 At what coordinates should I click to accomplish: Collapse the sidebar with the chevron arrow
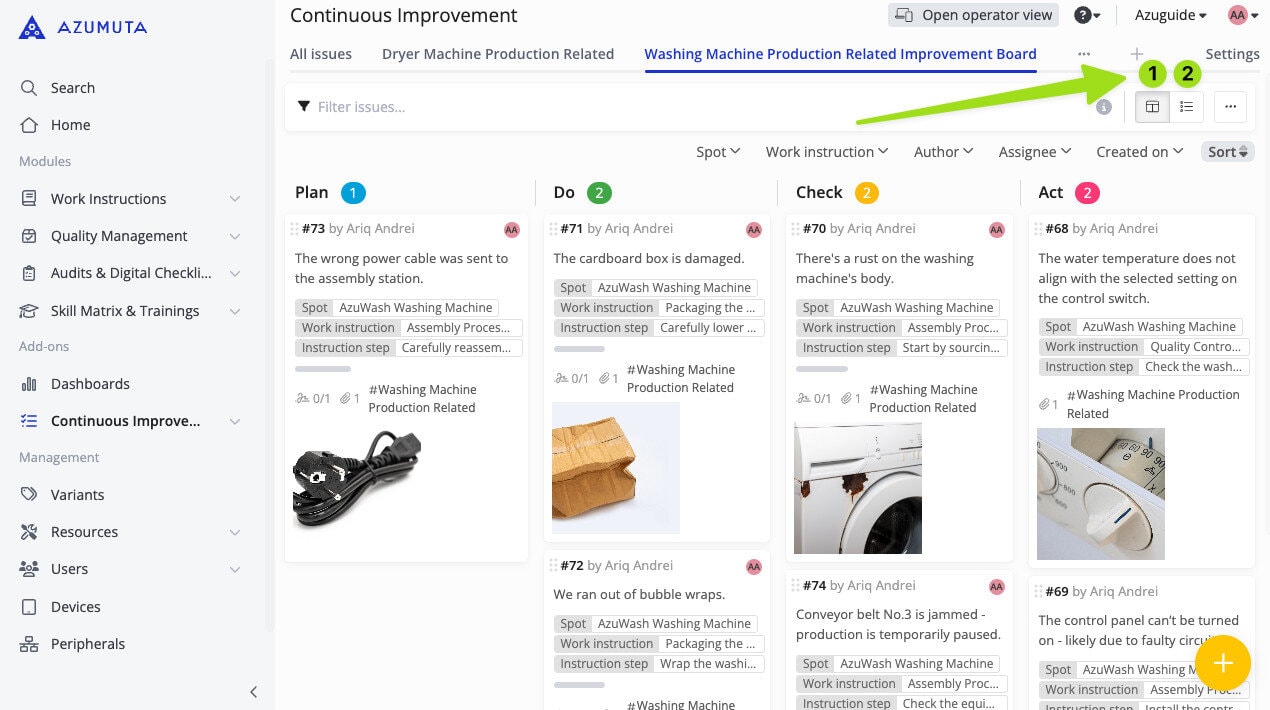[253, 691]
